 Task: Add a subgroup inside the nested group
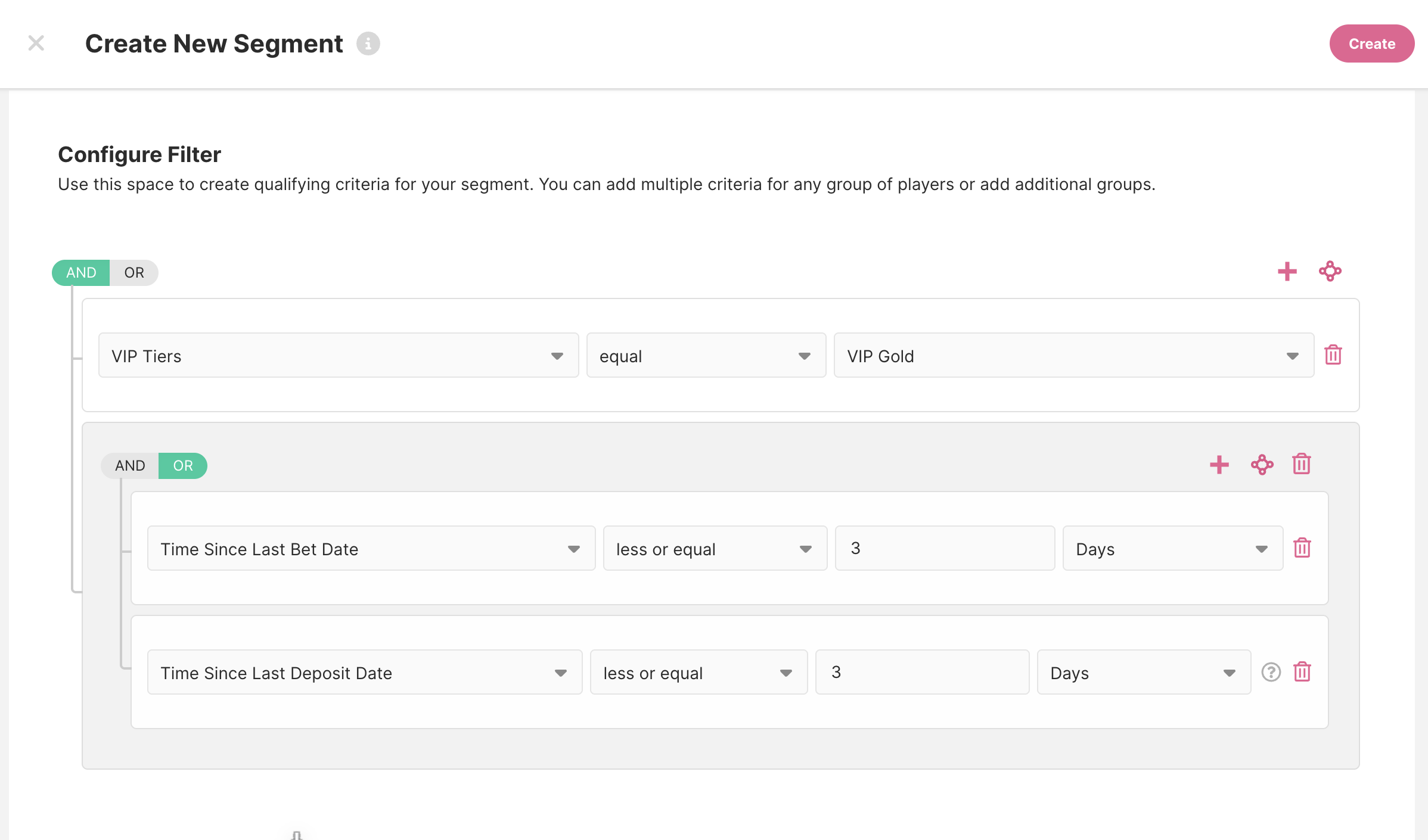tap(1262, 465)
